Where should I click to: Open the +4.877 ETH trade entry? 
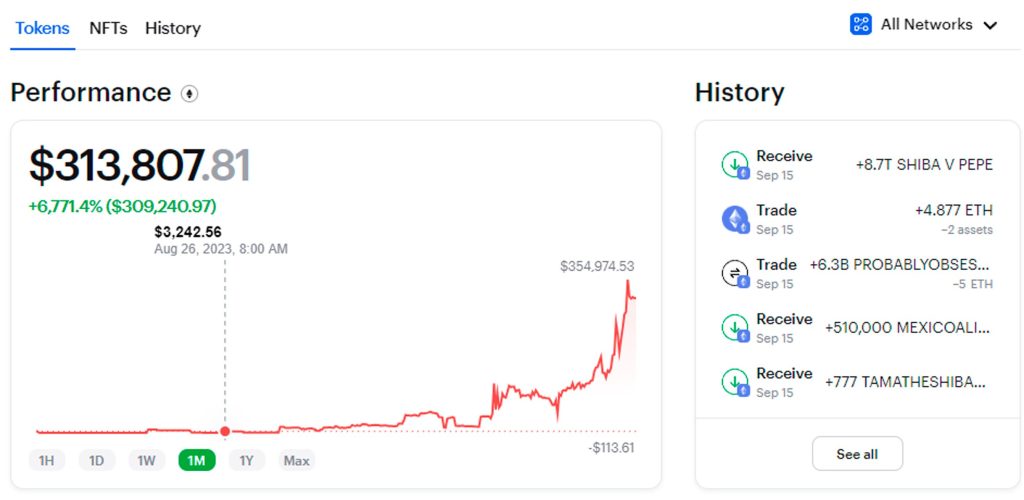click(x=857, y=219)
